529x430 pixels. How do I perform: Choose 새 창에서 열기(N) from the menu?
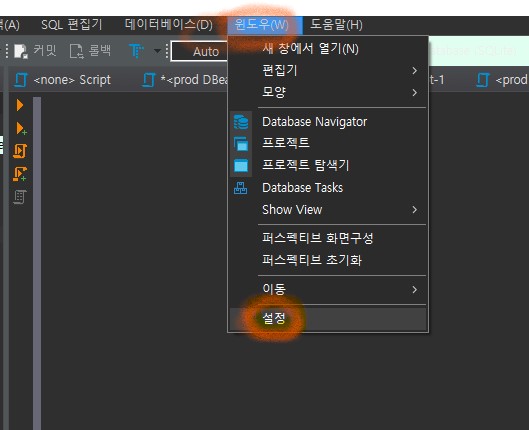[x=328, y=49]
